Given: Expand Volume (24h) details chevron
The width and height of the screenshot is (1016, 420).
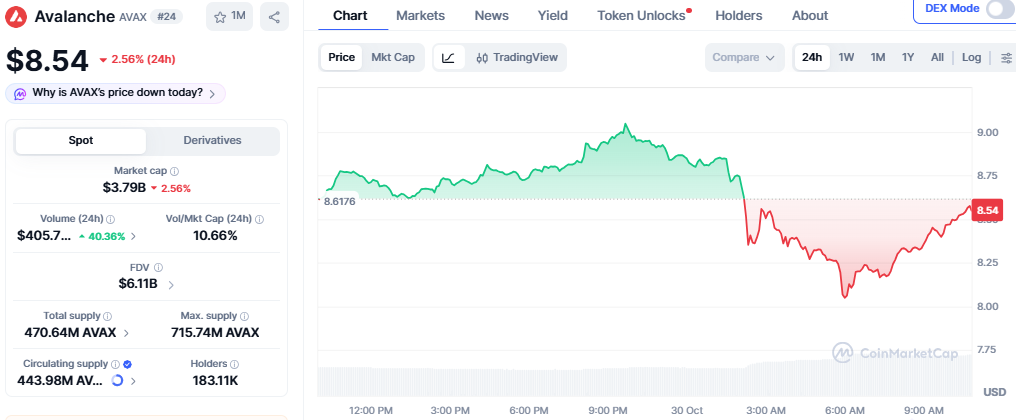Looking at the screenshot, I should pos(133,236).
